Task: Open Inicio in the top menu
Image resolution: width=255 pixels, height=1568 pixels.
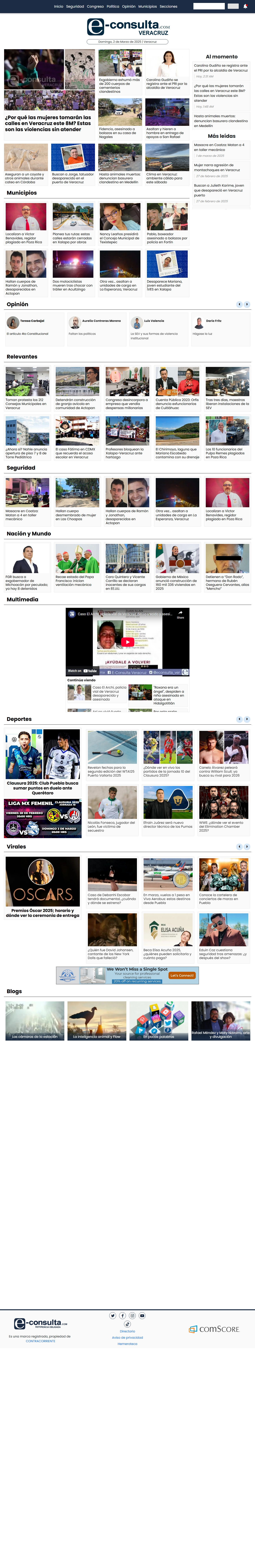Action: [58, 7]
